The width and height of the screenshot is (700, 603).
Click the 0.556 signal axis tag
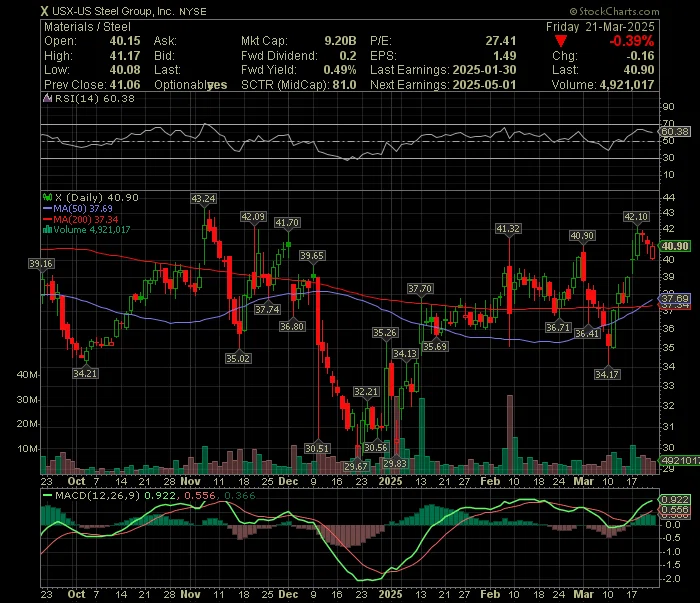click(x=675, y=510)
